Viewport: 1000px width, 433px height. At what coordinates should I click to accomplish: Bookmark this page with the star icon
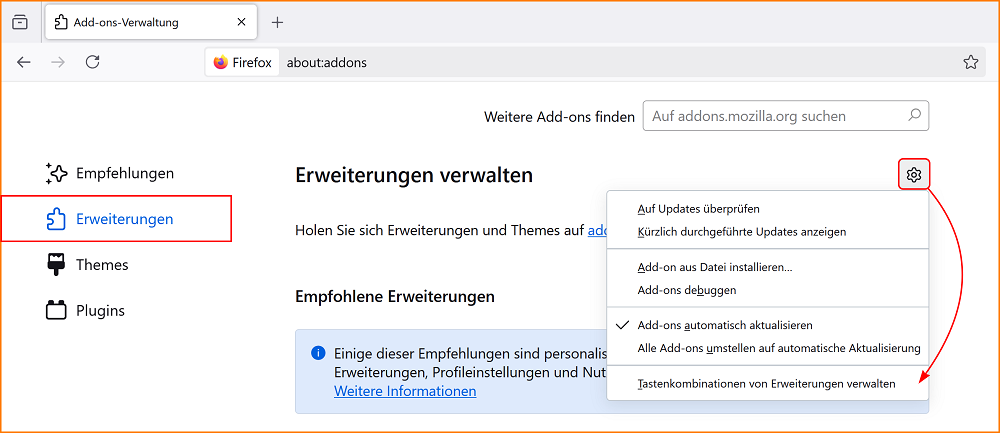click(x=971, y=62)
